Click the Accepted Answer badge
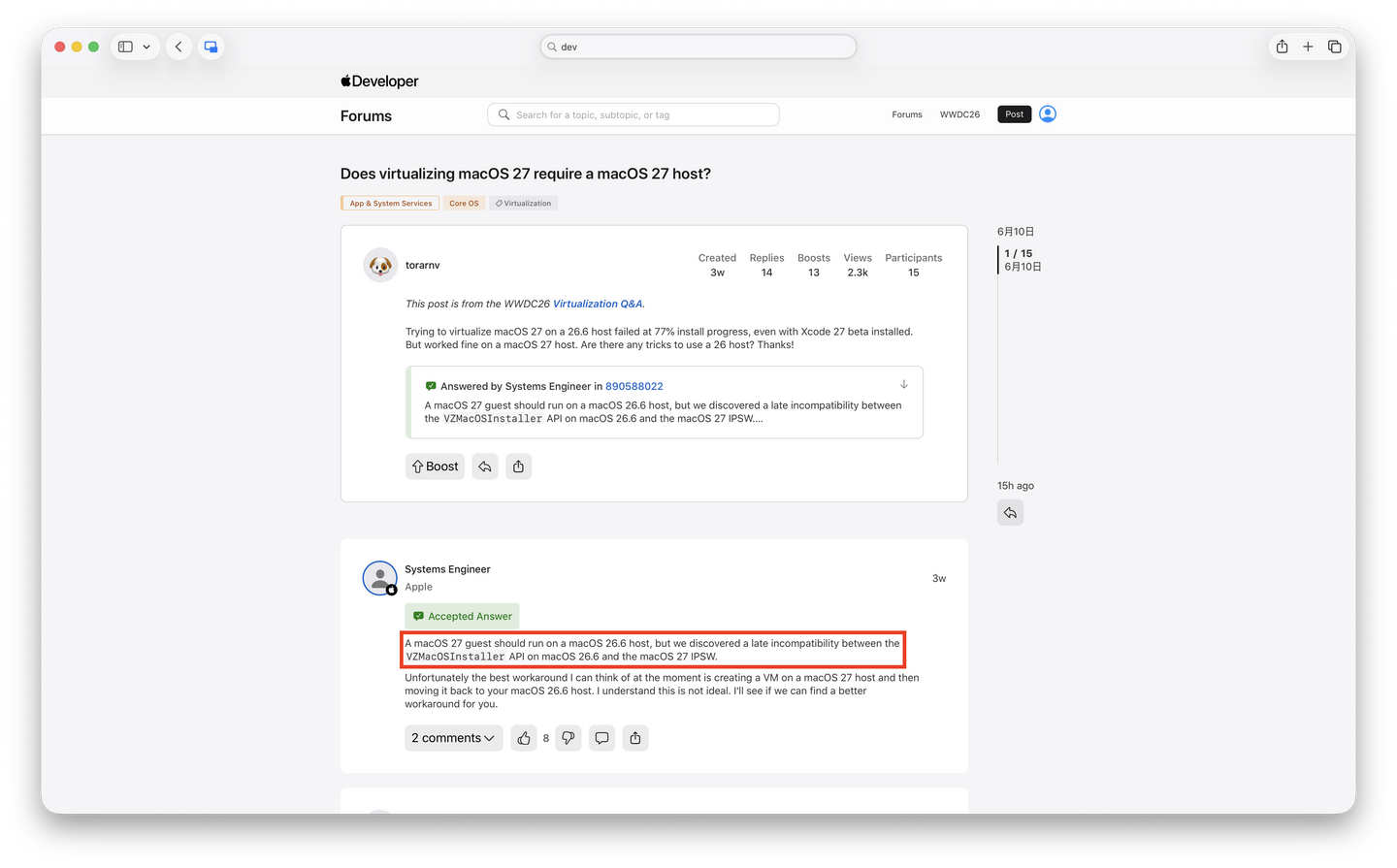Viewport: 1397px width, 868px height. coord(462,616)
